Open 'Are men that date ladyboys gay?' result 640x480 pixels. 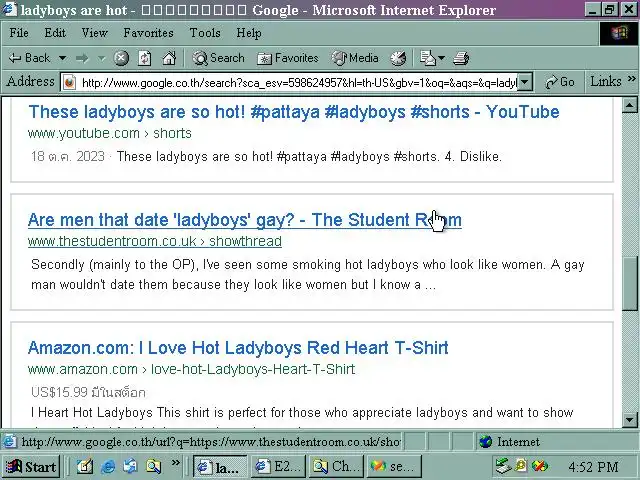(244, 220)
